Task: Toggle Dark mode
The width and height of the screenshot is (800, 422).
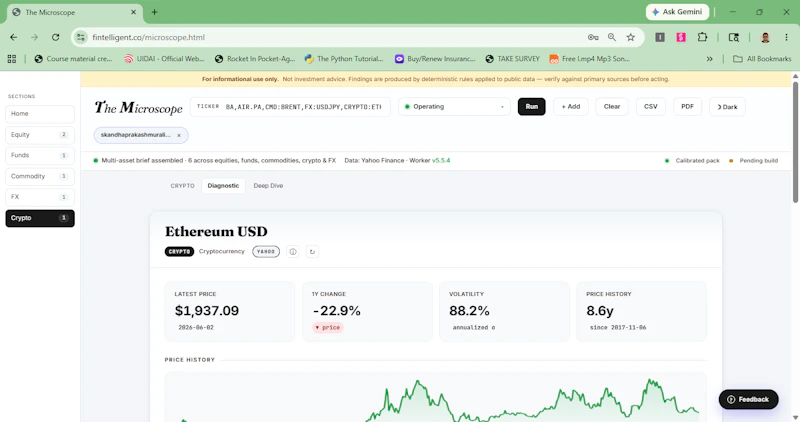Action: point(727,107)
